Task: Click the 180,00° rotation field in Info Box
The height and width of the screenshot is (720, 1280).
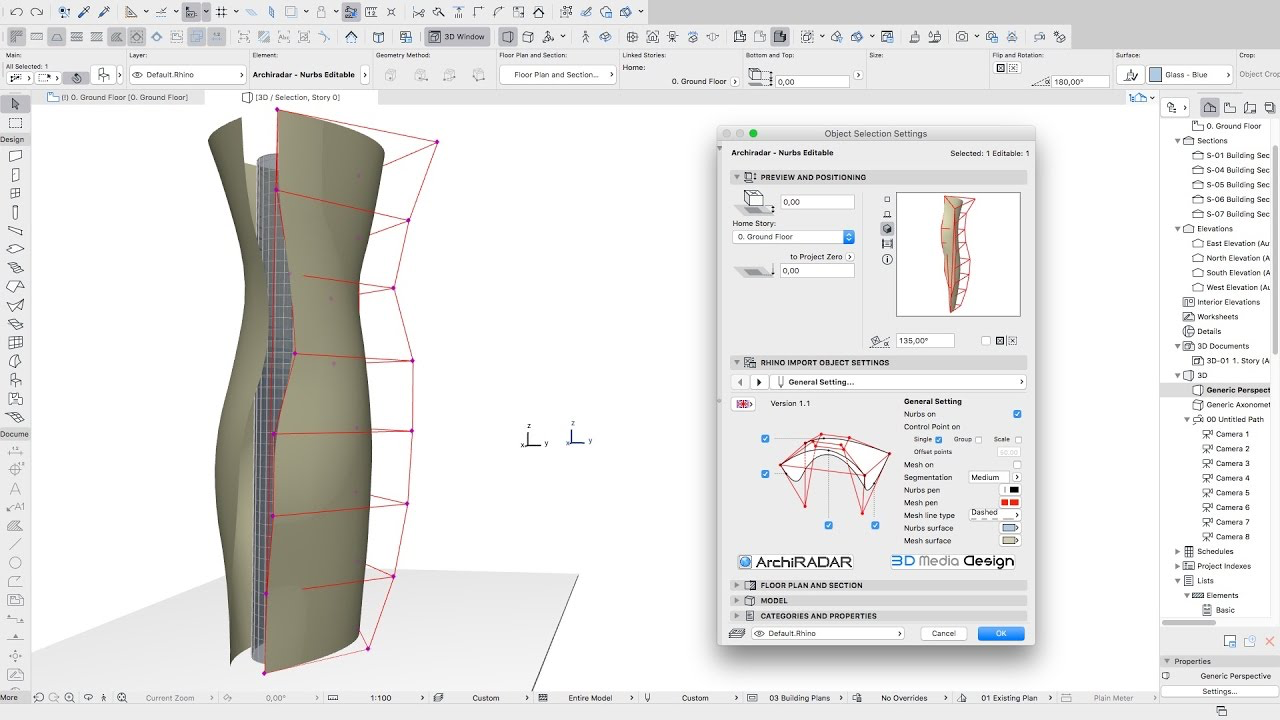Action: coord(1080,82)
